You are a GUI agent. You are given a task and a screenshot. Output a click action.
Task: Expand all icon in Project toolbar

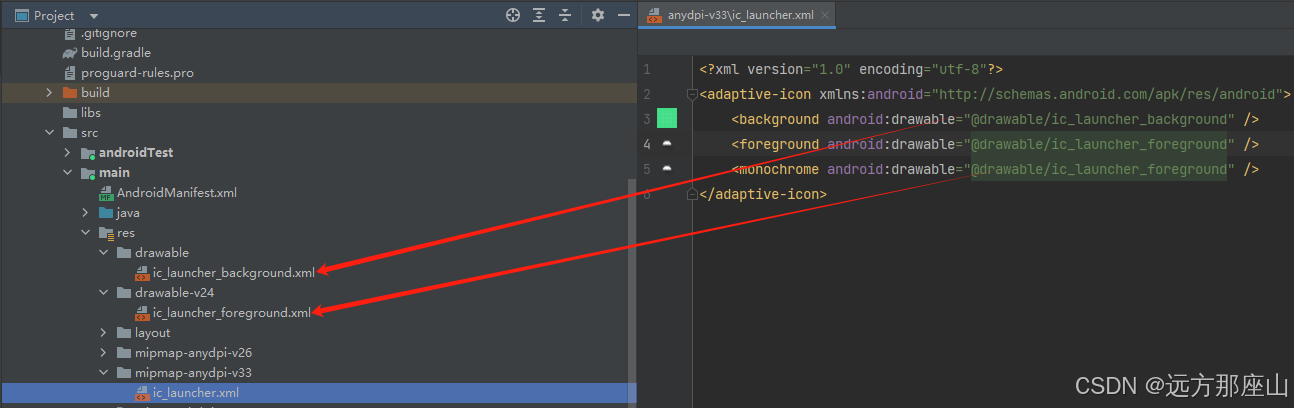coord(539,15)
